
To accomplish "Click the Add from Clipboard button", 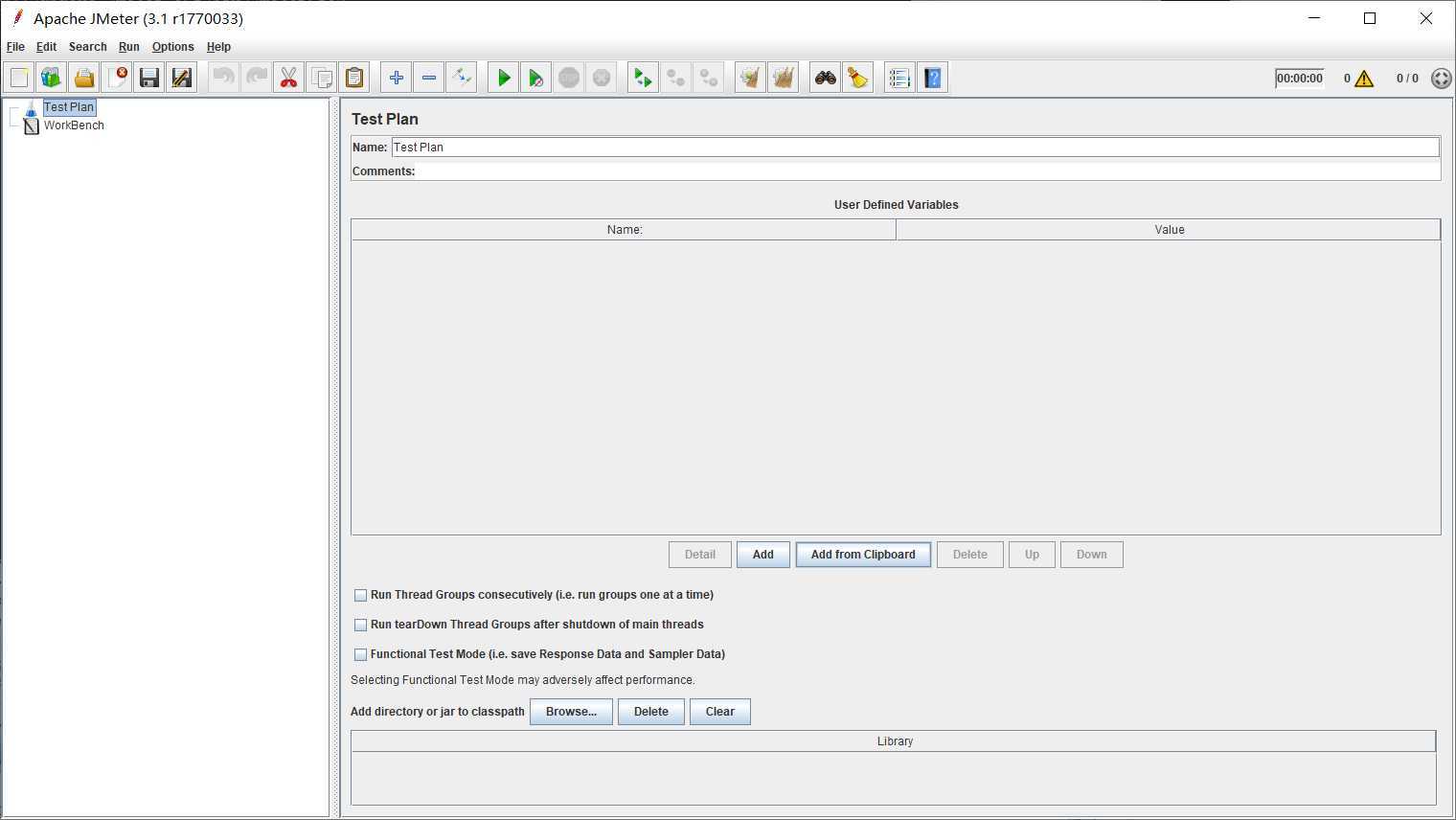I will pyautogui.click(x=863, y=555).
